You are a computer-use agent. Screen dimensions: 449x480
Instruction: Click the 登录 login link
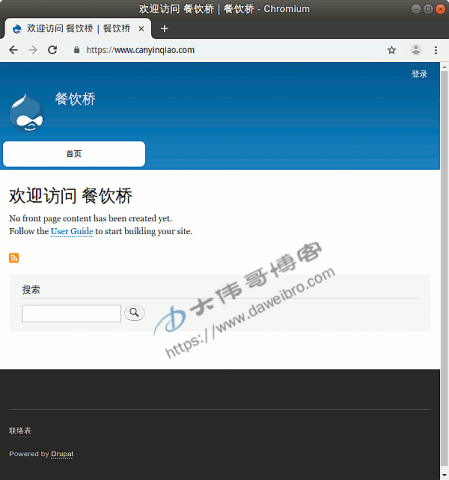pyautogui.click(x=419, y=74)
